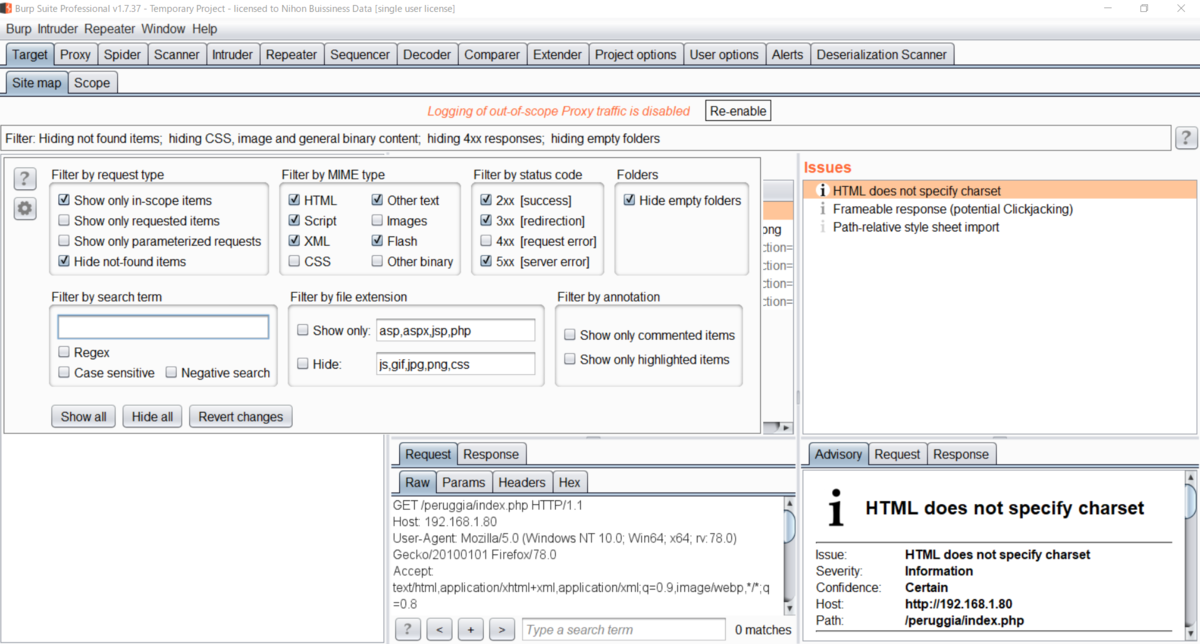Select the Frameable response issue
Screen dimensions: 1200x644
coord(952,209)
